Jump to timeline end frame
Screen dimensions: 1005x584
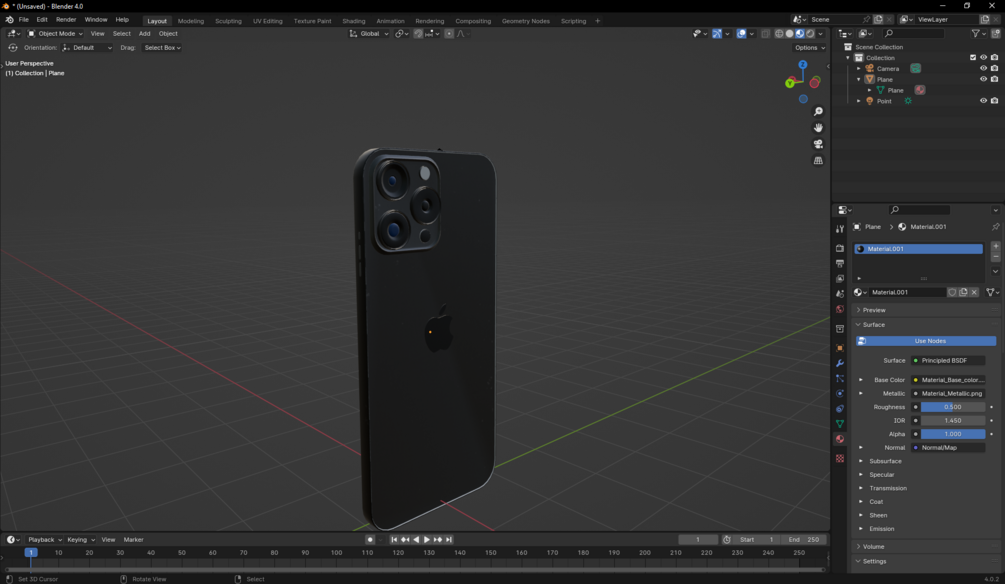tap(449, 540)
